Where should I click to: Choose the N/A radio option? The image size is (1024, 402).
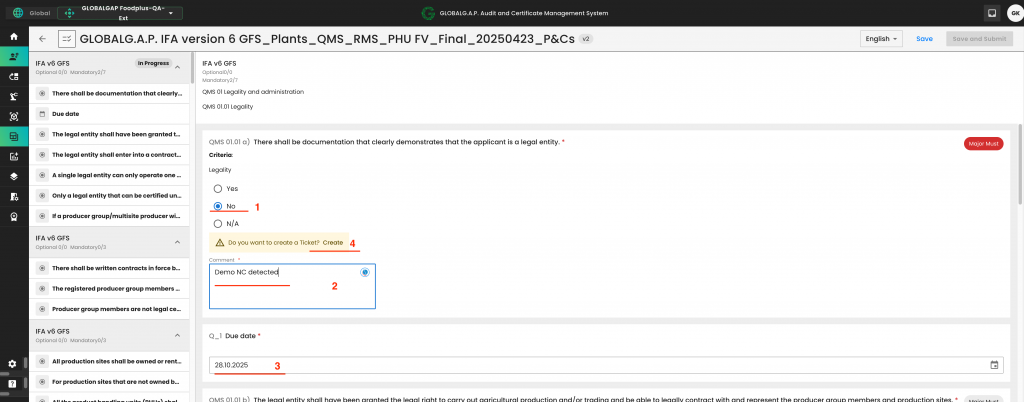click(x=219, y=224)
